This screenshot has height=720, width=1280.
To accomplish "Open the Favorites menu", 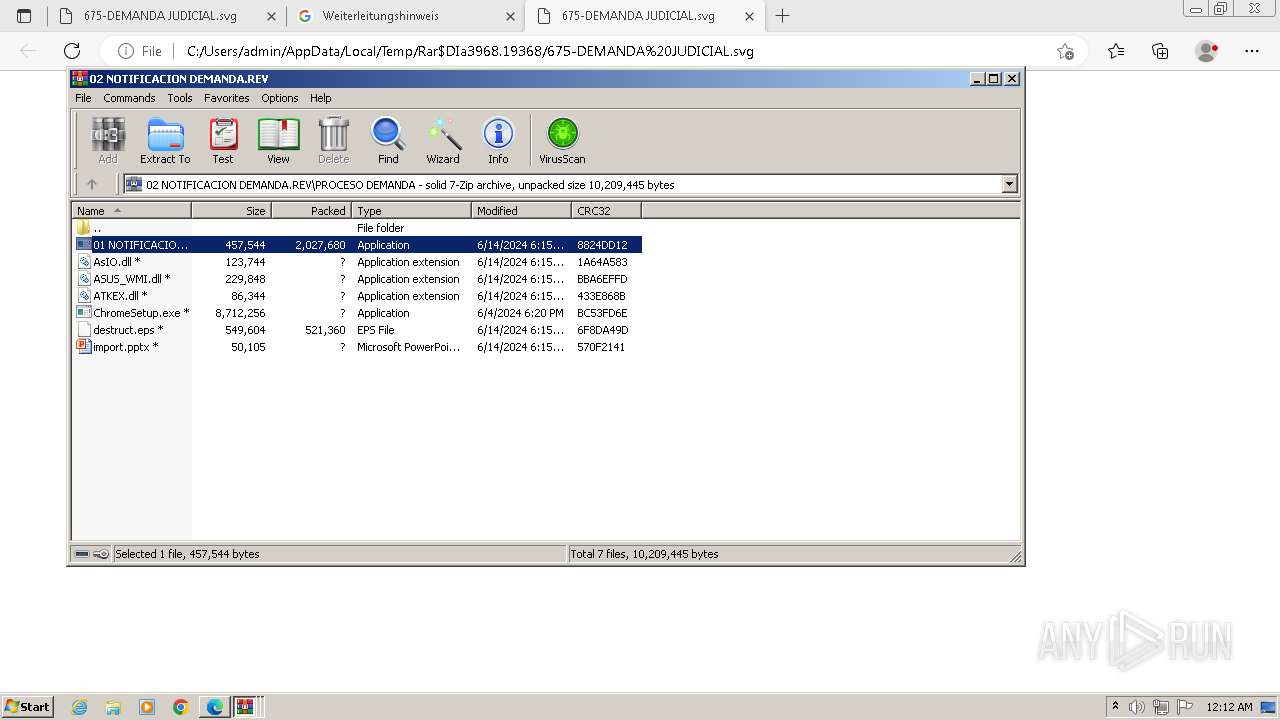I will pos(227,98).
